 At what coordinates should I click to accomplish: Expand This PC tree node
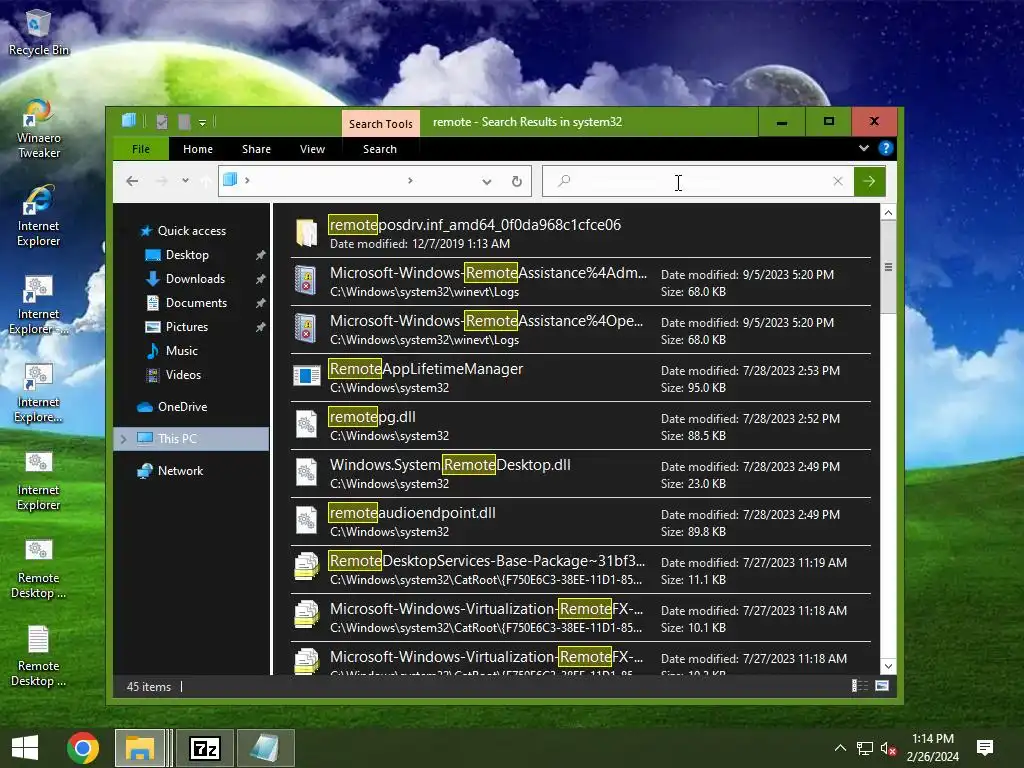coord(123,439)
